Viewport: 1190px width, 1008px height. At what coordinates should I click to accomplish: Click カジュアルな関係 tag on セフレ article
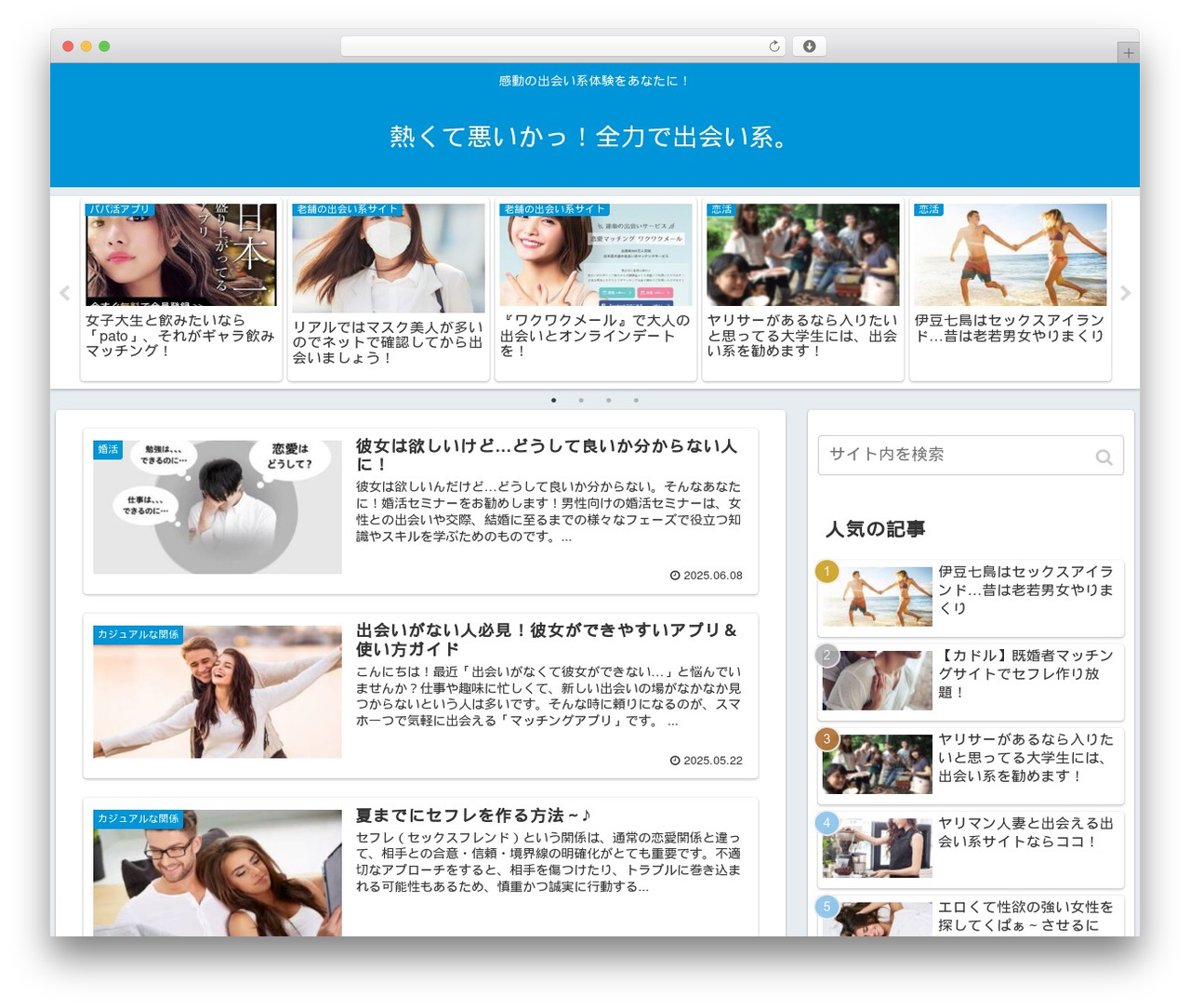tap(139, 818)
